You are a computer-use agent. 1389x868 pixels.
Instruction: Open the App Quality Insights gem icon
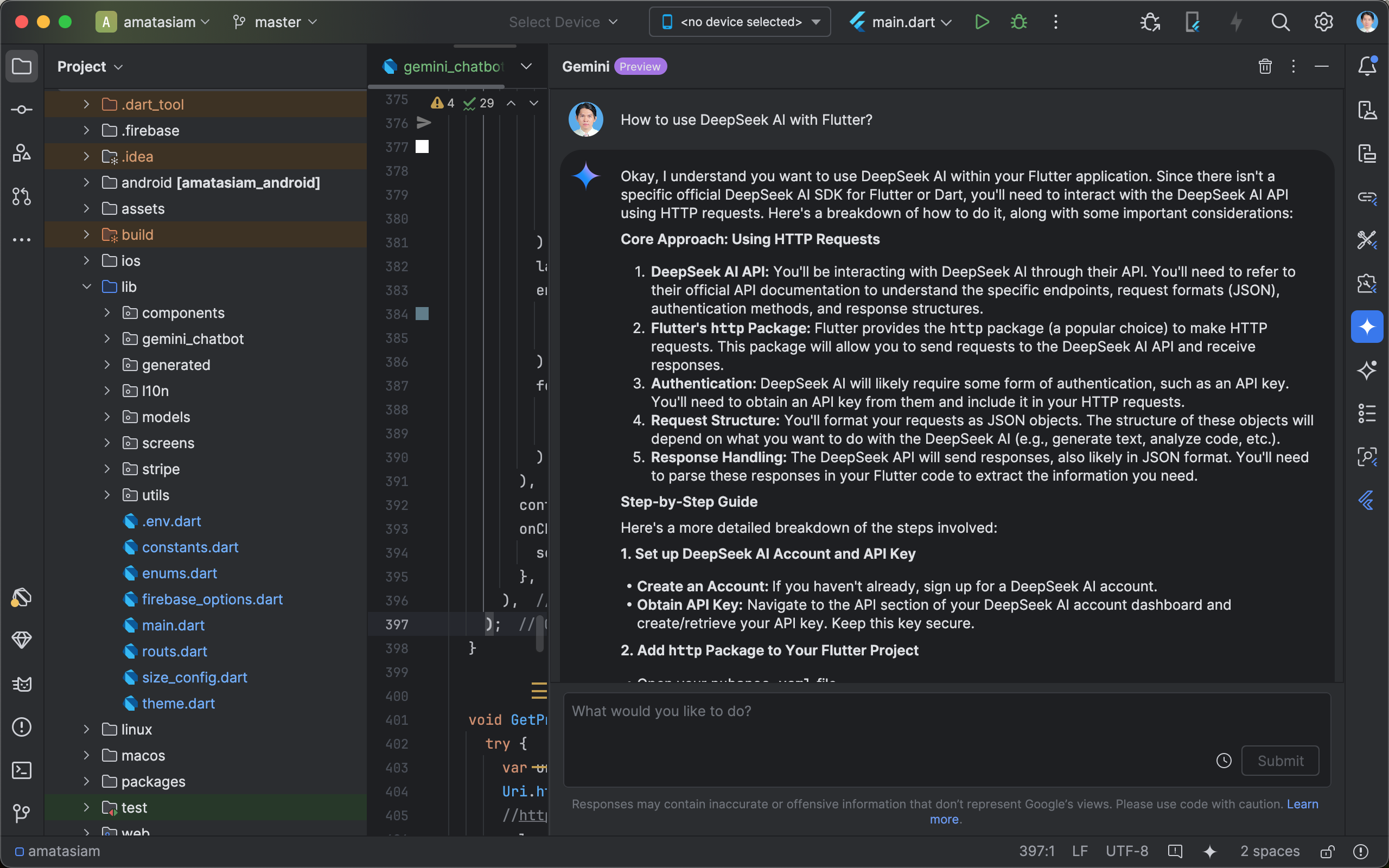(22, 640)
